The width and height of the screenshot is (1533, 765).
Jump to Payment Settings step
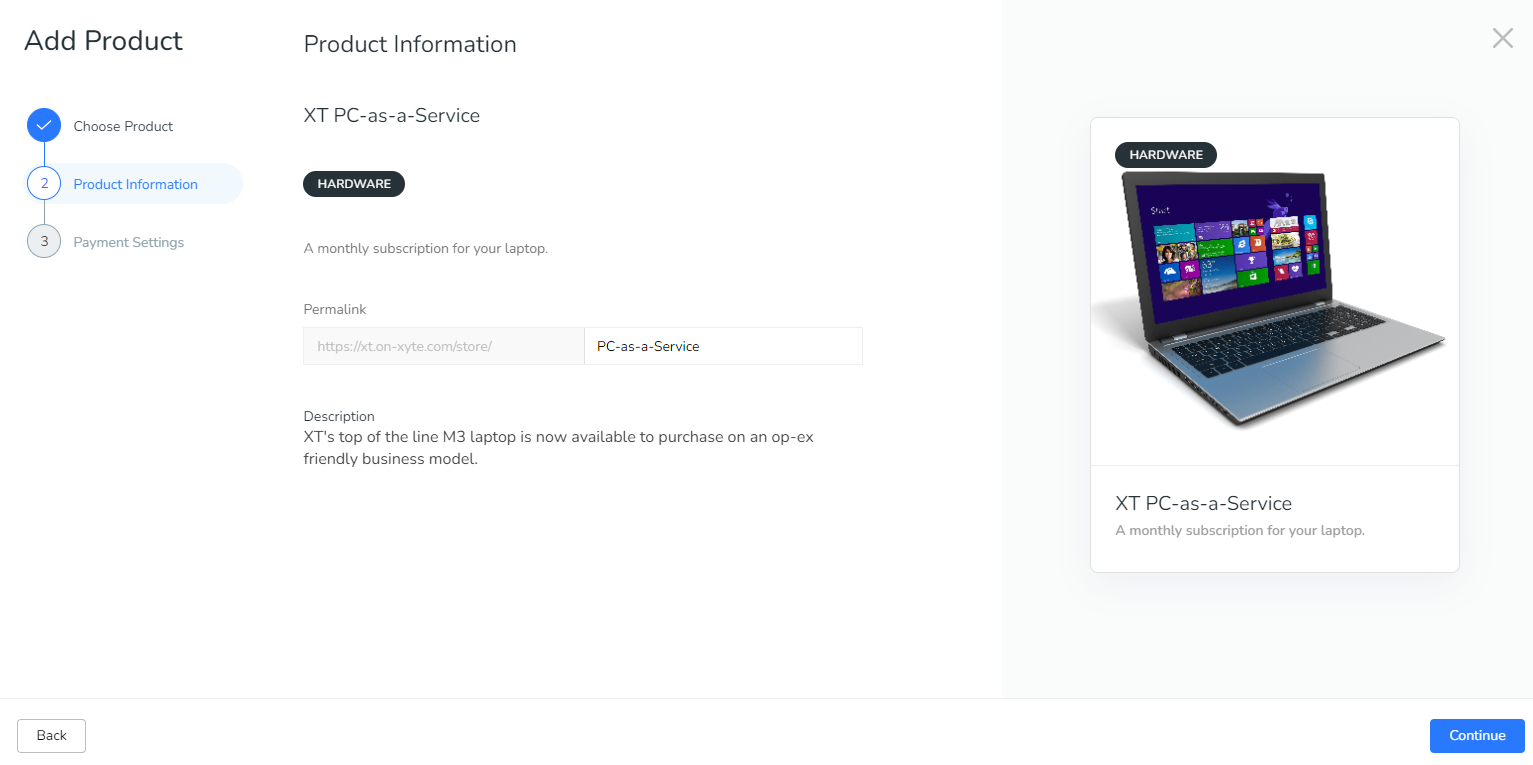(128, 242)
